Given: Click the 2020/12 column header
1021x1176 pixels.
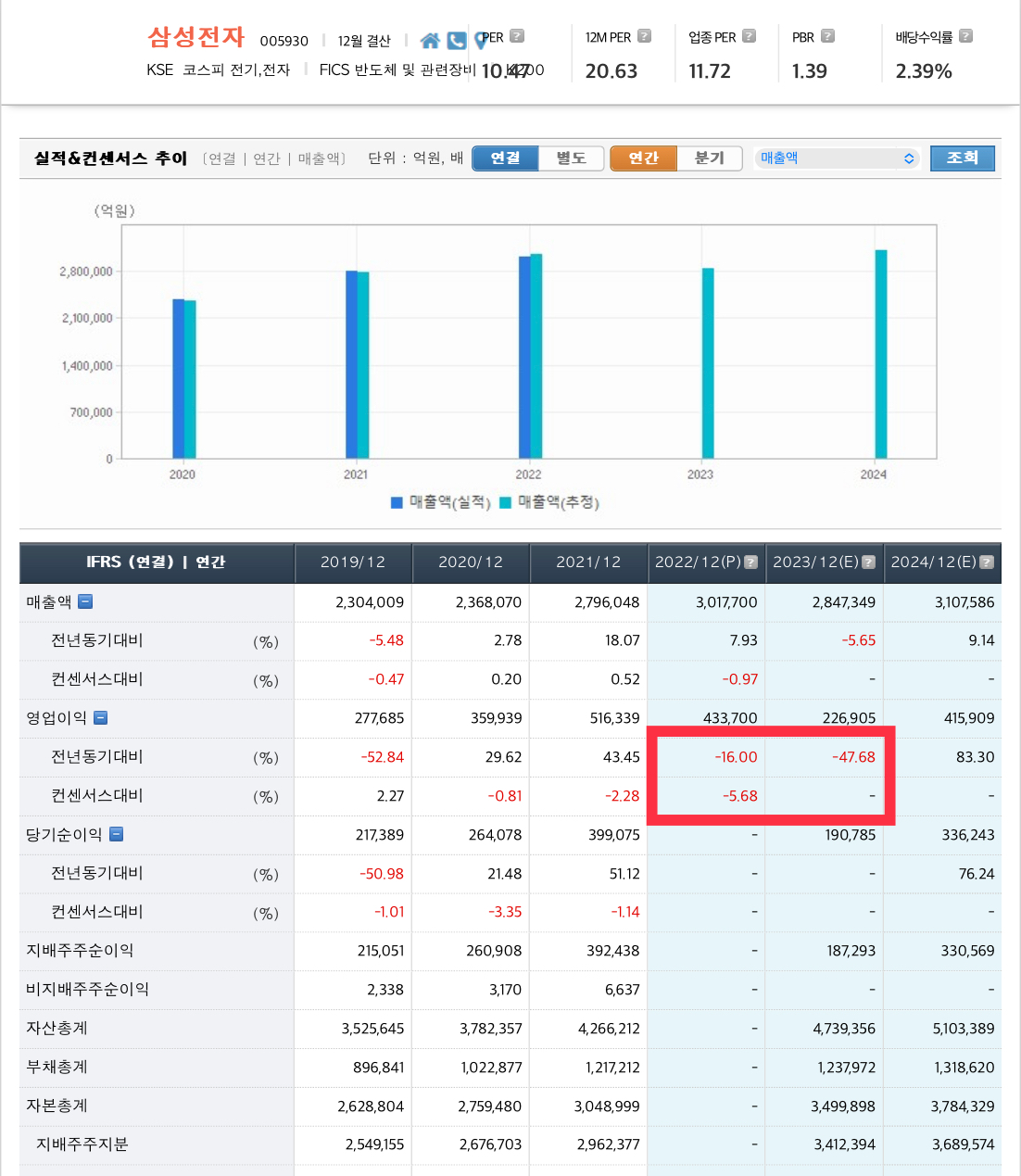Looking at the screenshot, I should pyautogui.click(x=471, y=562).
